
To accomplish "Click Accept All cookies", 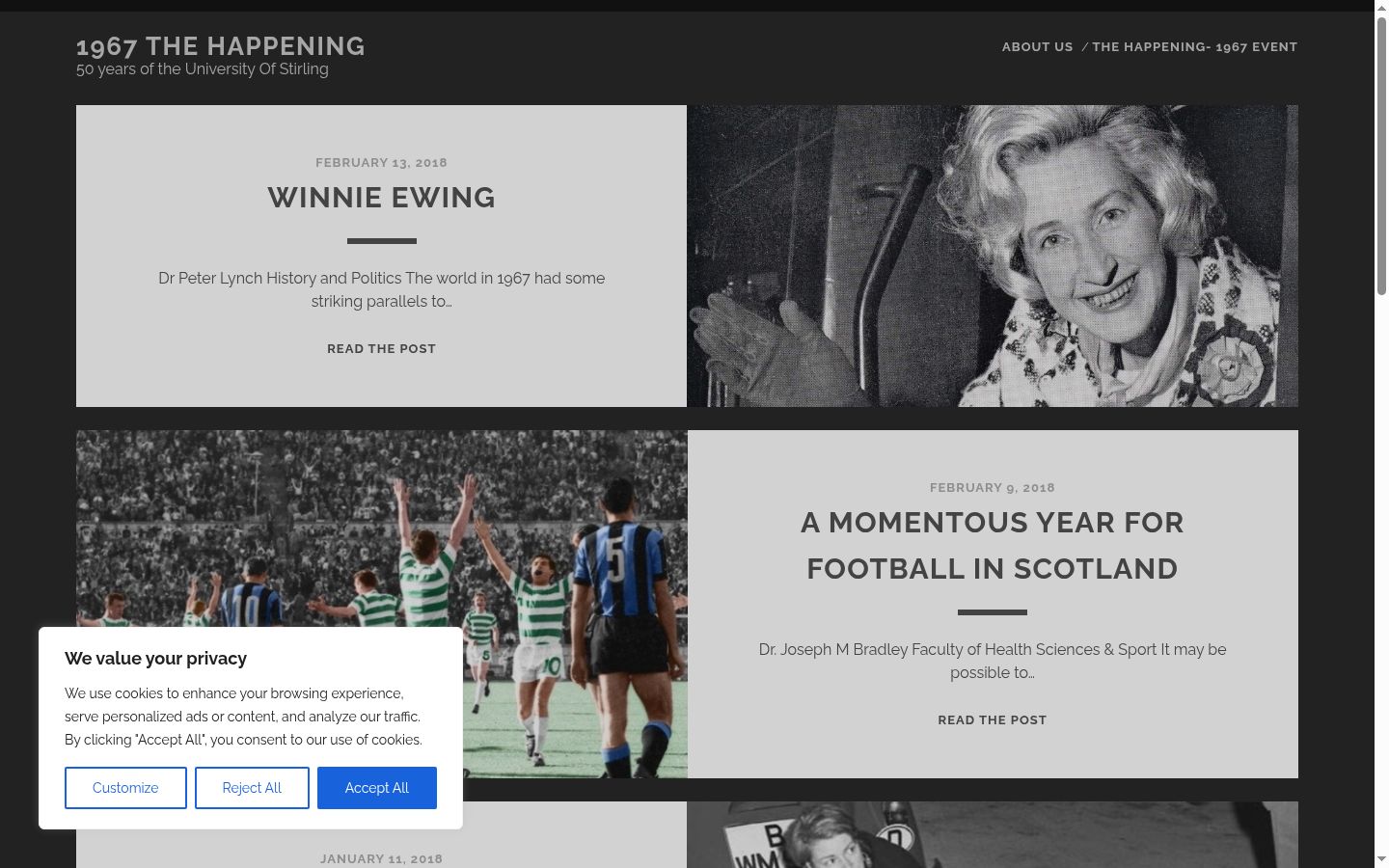I will (x=377, y=788).
